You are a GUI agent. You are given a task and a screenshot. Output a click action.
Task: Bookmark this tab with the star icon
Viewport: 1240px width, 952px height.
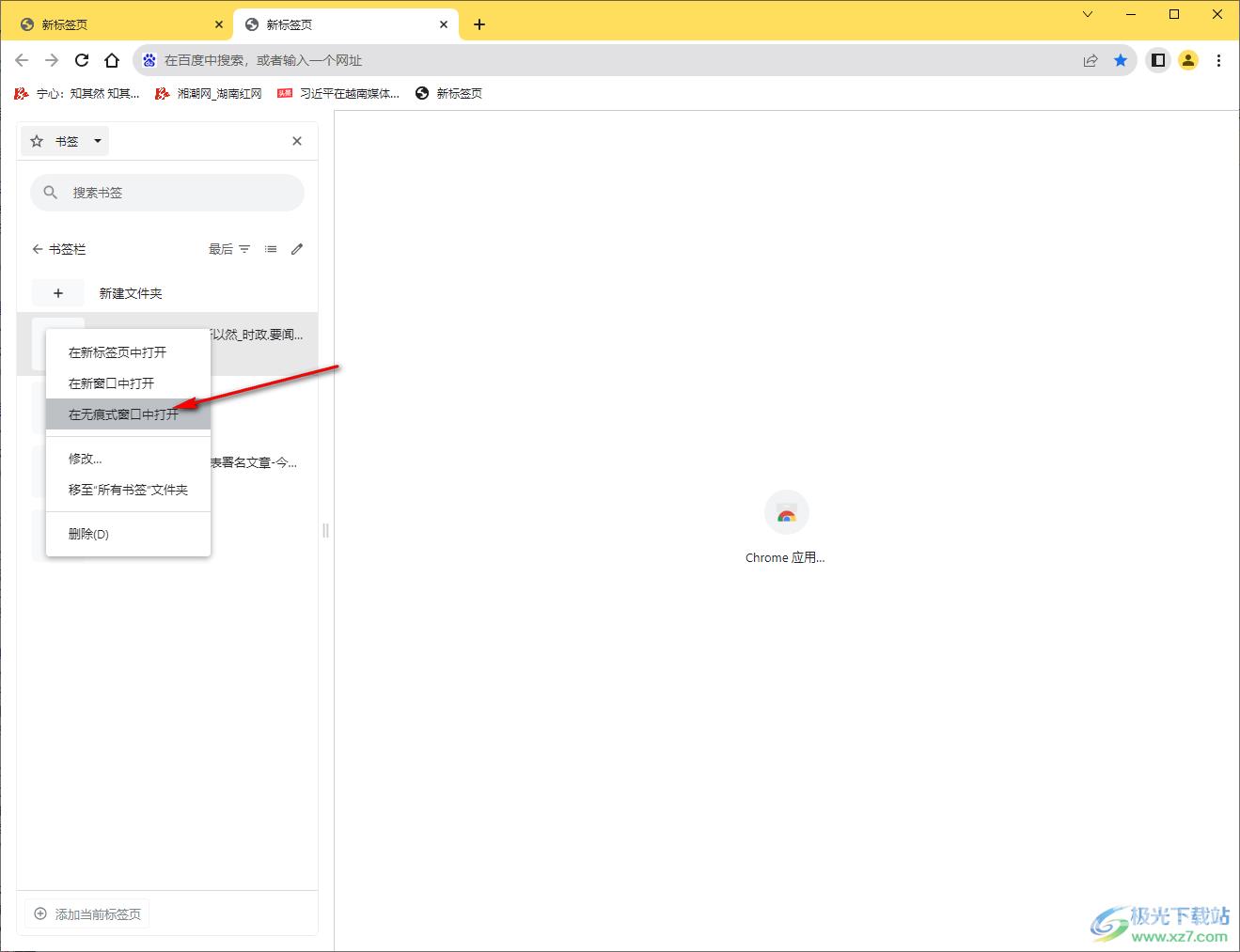coord(1121,60)
